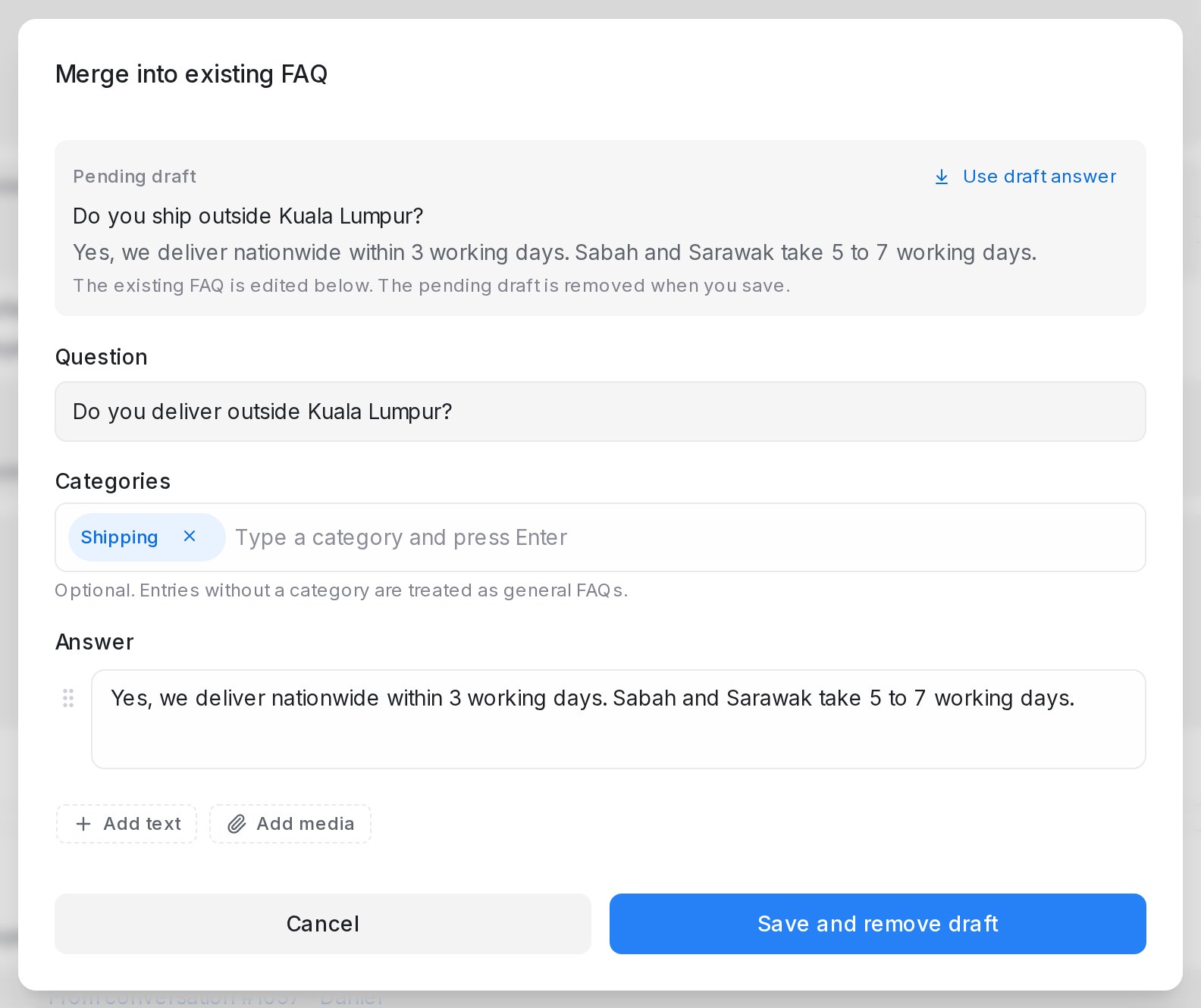1201x1008 pixels.
Task: Focus the Question input field
Action: 600,412
